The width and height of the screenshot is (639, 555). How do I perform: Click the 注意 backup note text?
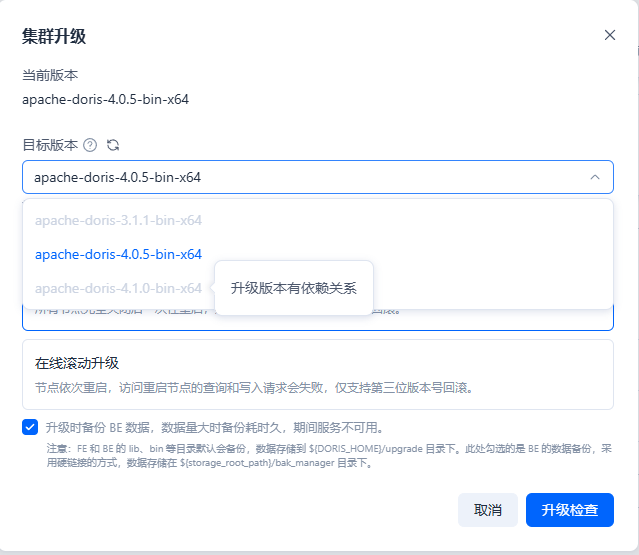pos(329,456)
